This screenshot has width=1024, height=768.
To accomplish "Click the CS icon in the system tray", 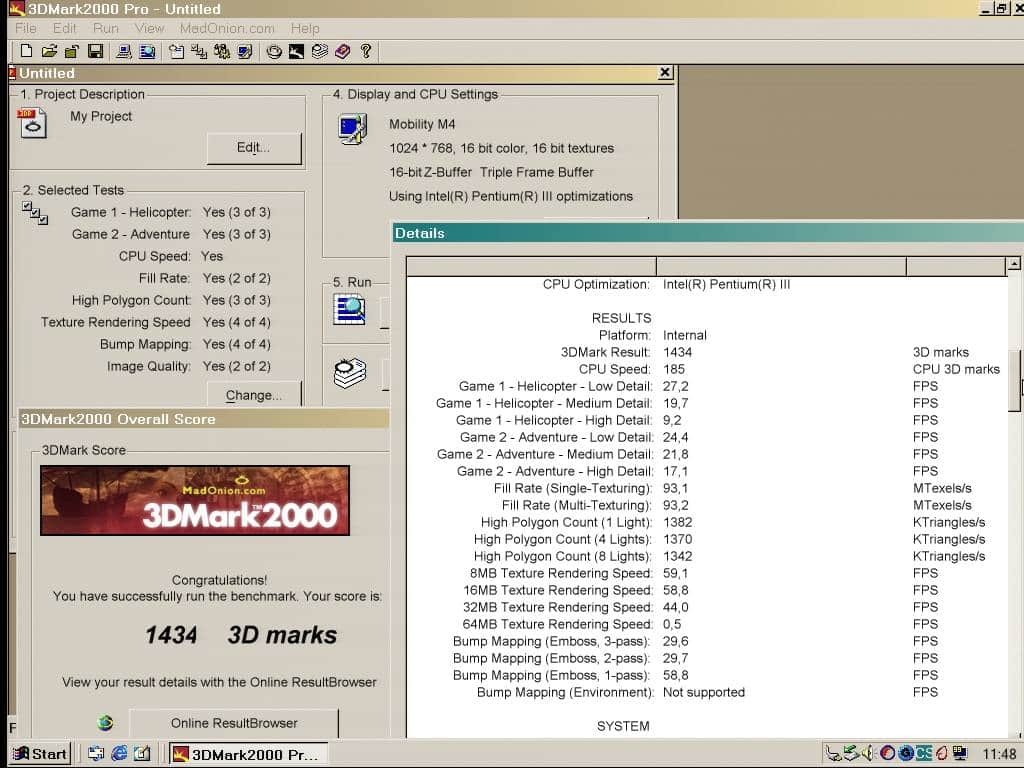I will tap(923, 754).
